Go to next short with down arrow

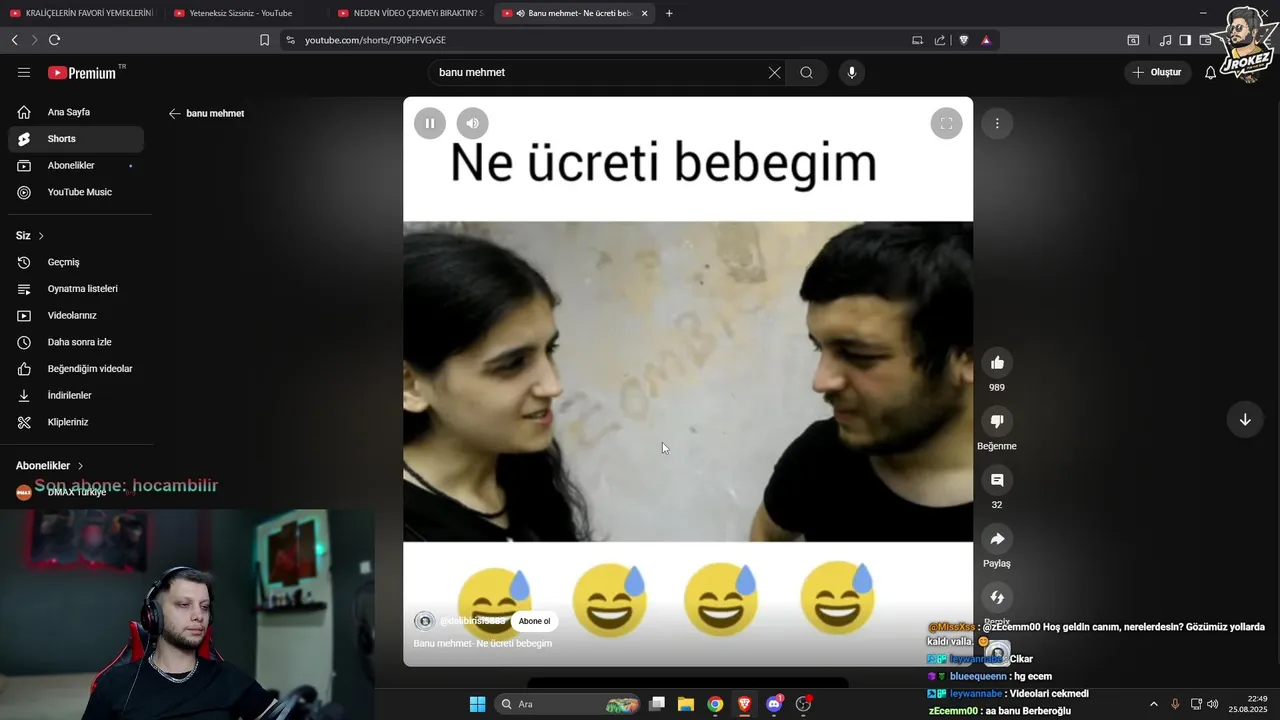[1245, 420]
